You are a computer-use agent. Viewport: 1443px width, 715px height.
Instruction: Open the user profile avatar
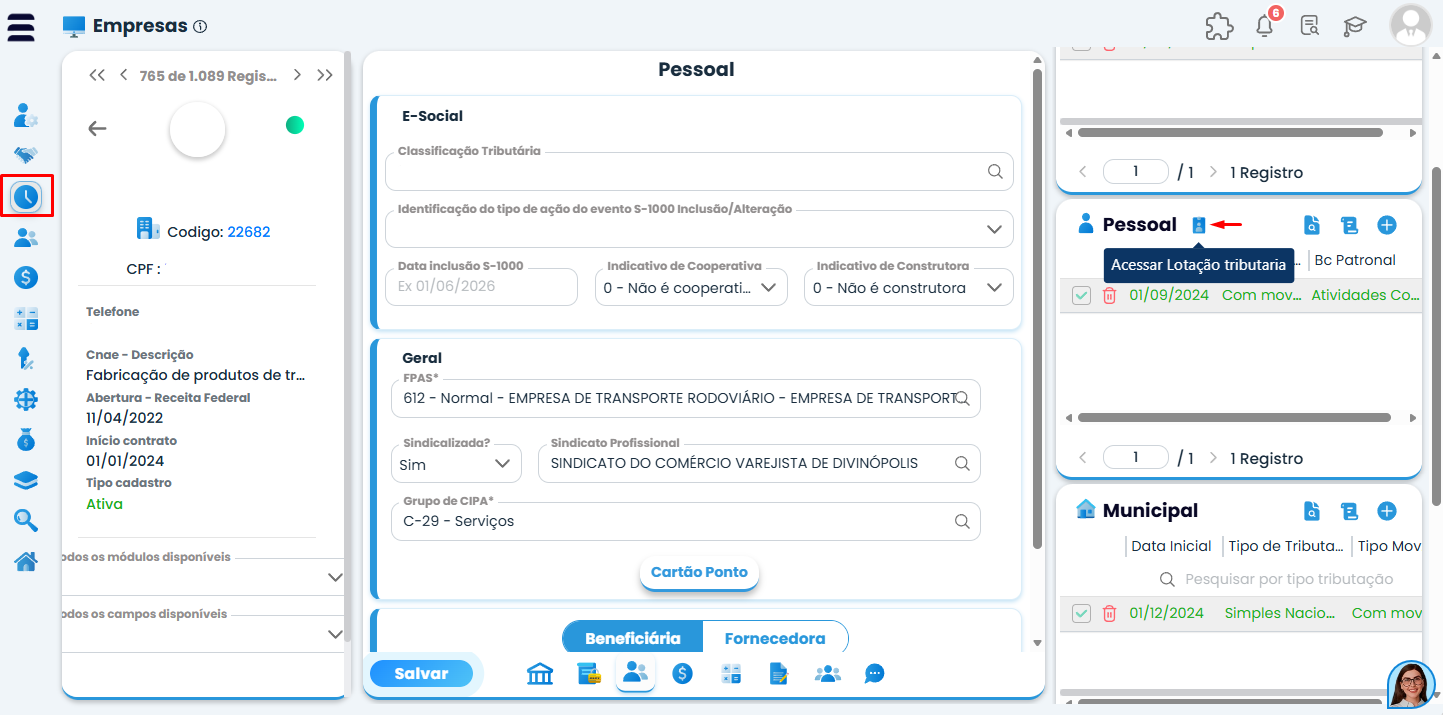(x=1411, y=26)
